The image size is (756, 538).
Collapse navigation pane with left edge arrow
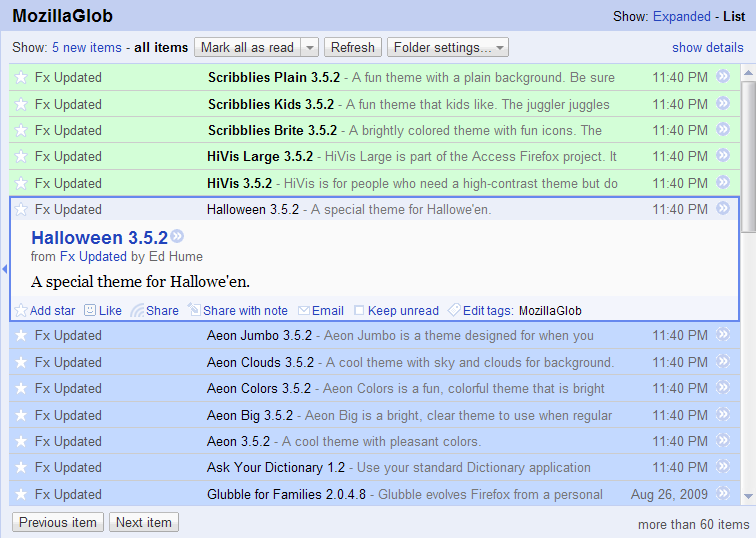tap(4, 269)
